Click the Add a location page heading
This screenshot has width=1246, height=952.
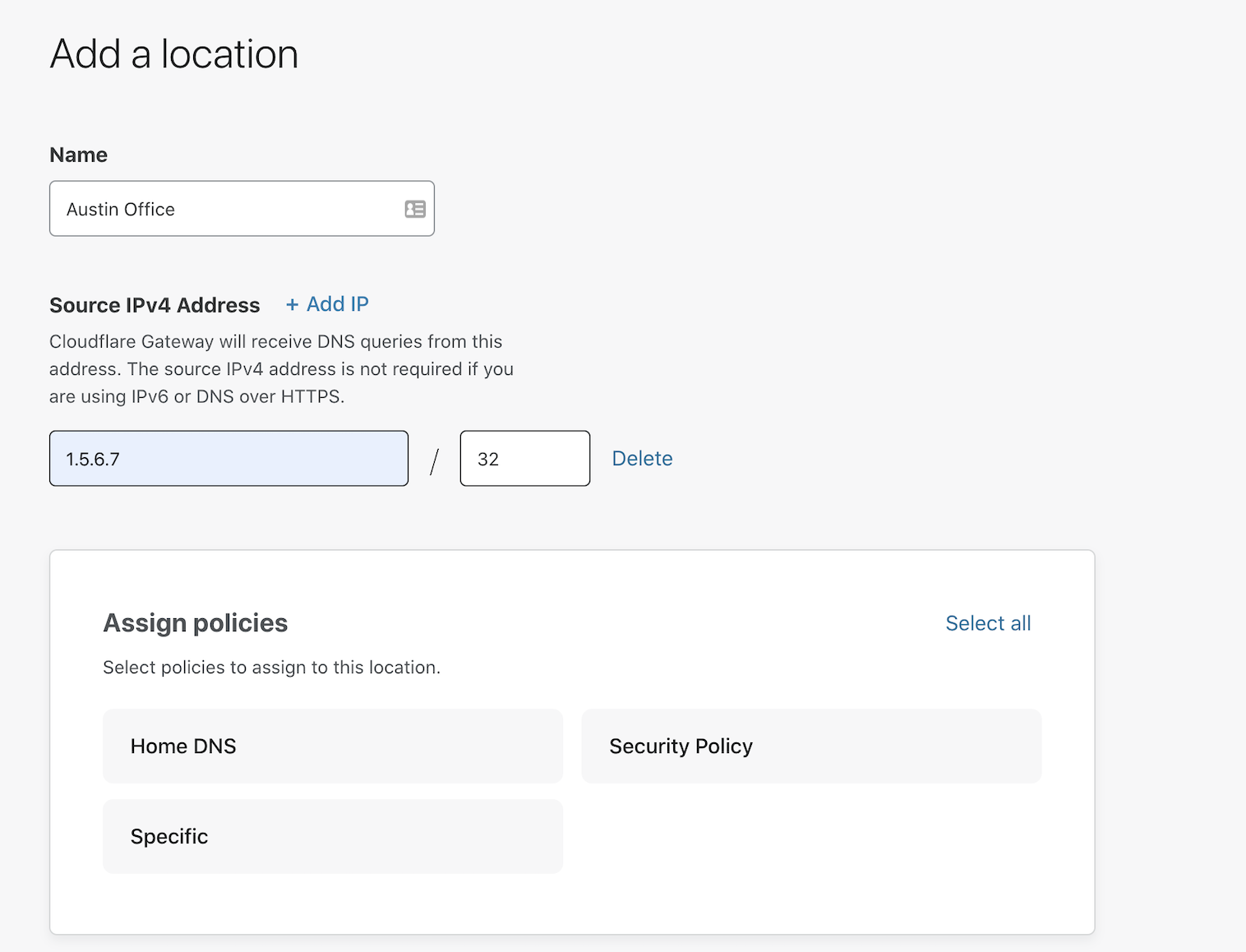click(x=174, y=54)
